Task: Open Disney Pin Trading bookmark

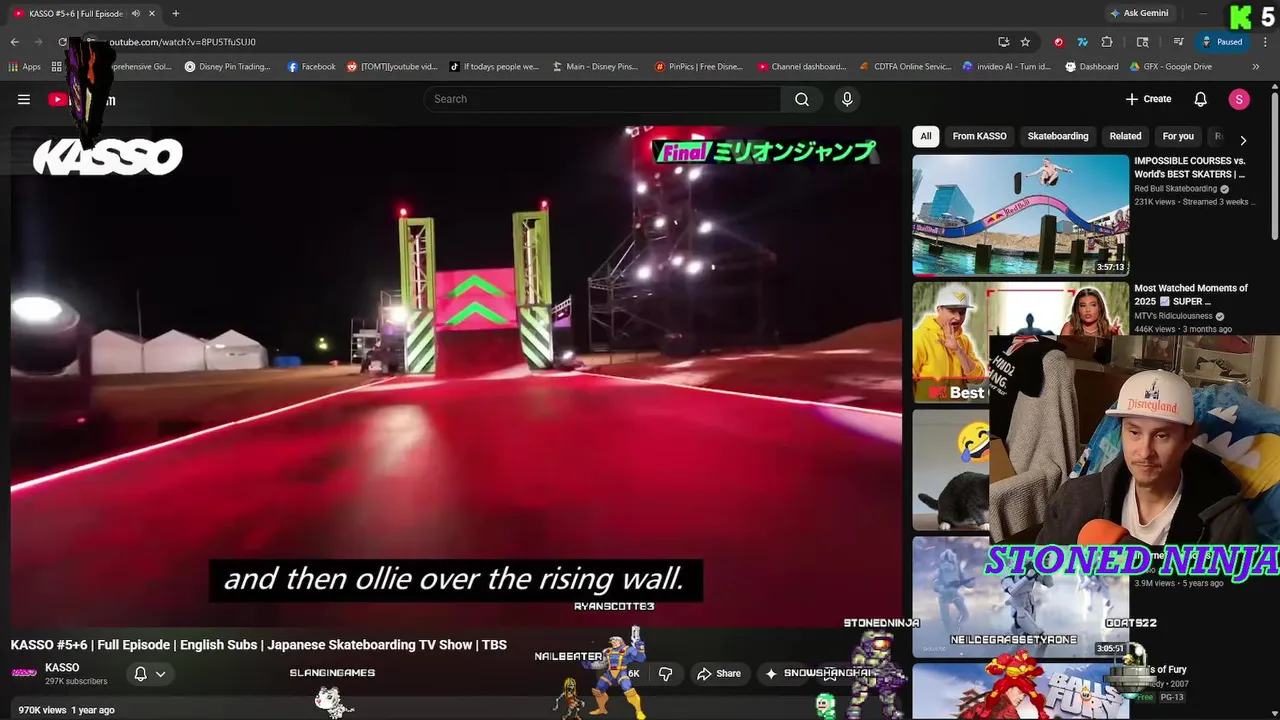Action: [227, 67]
